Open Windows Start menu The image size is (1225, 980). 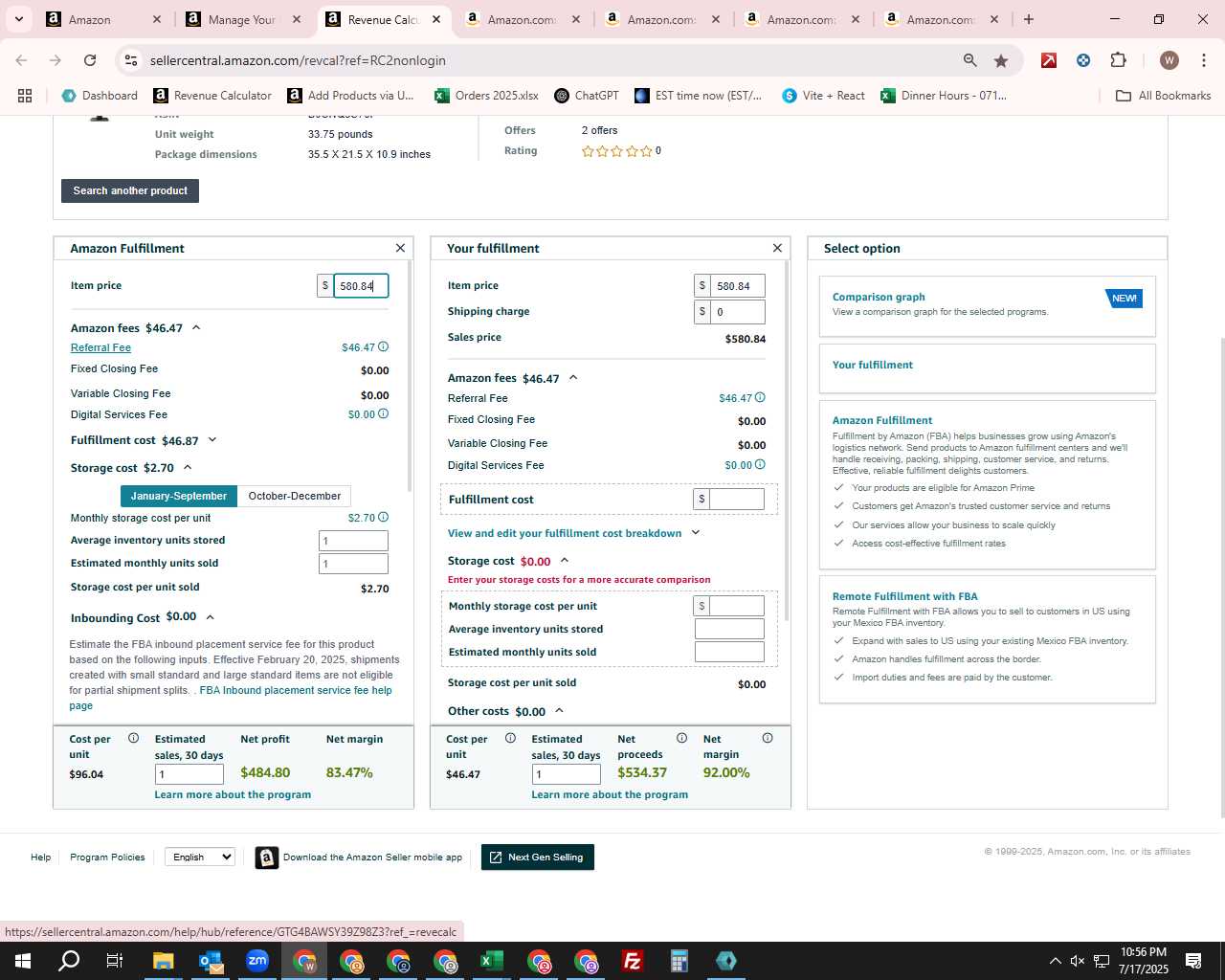tap(23, 961)
